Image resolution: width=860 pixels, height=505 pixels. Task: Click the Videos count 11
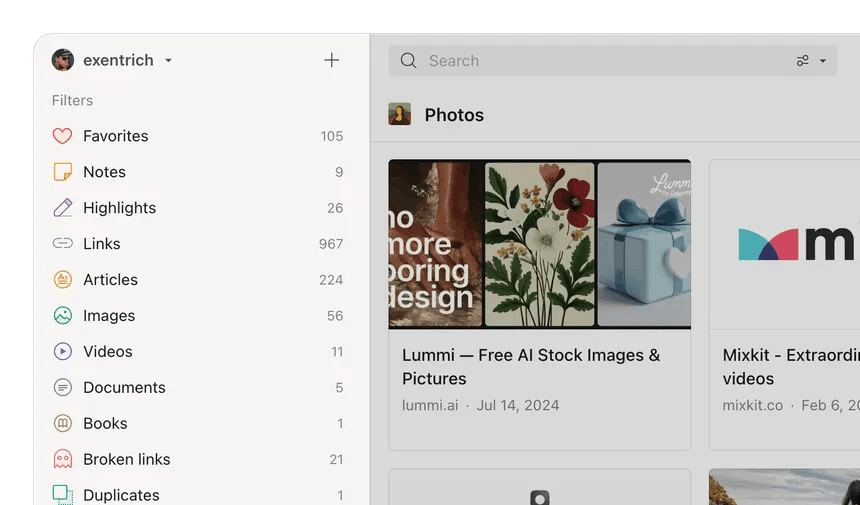(x=337, y=351)
